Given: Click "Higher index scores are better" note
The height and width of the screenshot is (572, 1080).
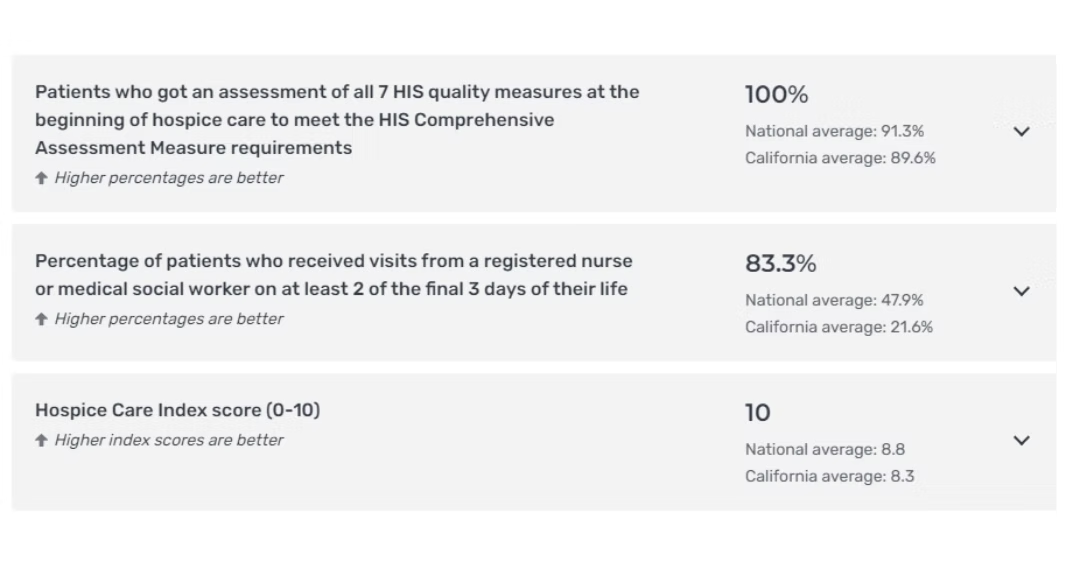Looking at the screenshot, I should pos(169,440).
